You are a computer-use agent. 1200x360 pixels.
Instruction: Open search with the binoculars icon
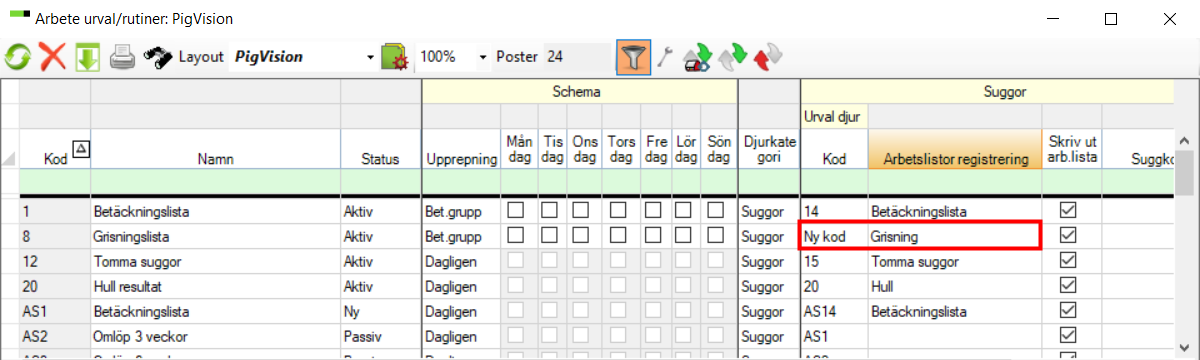tap(157, 57)
